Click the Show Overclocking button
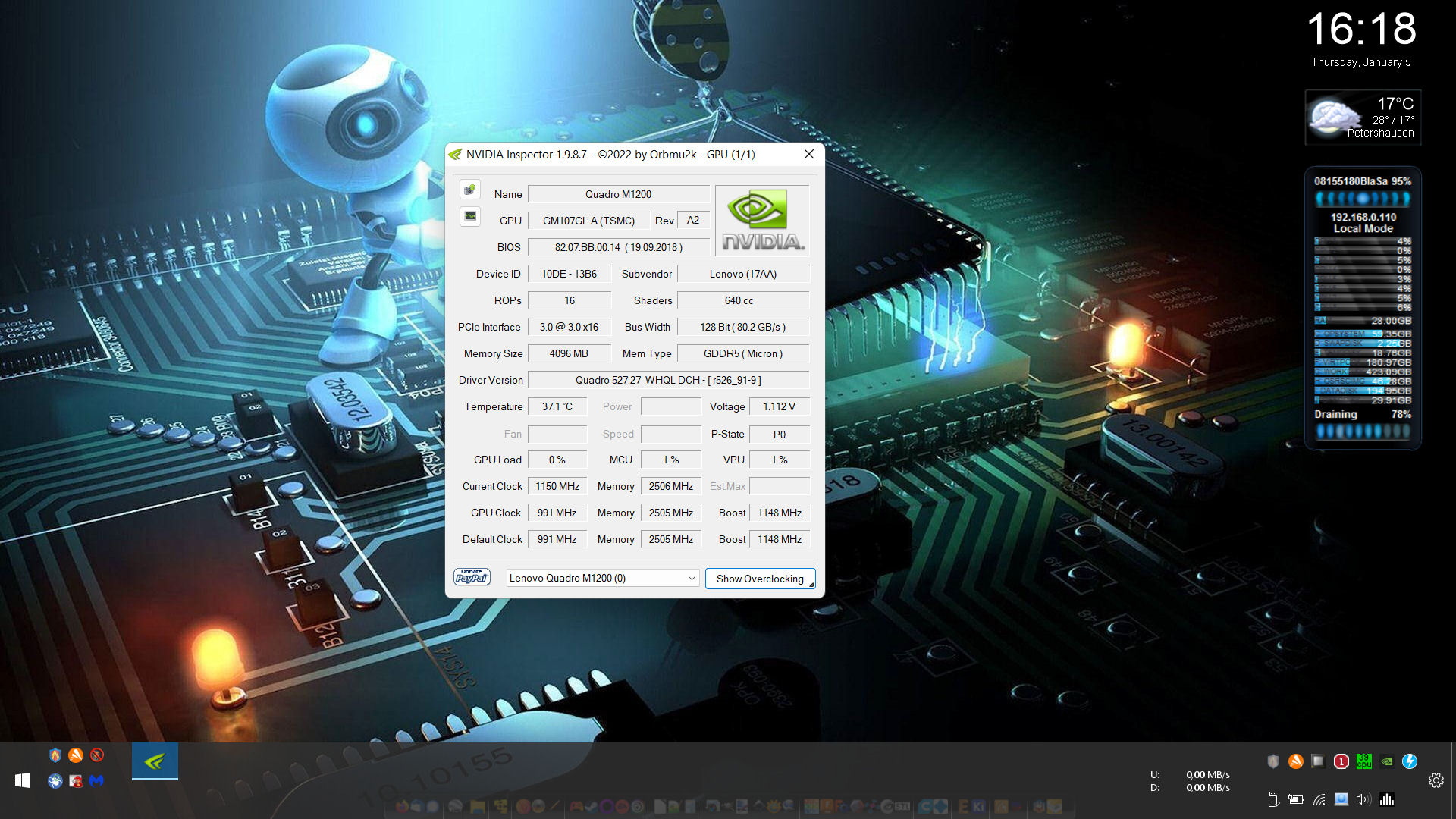1456x819 pixels. (760, 579)
